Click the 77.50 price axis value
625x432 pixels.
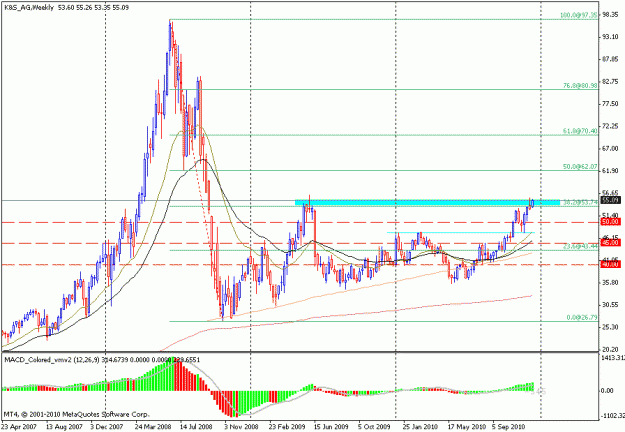610,104
